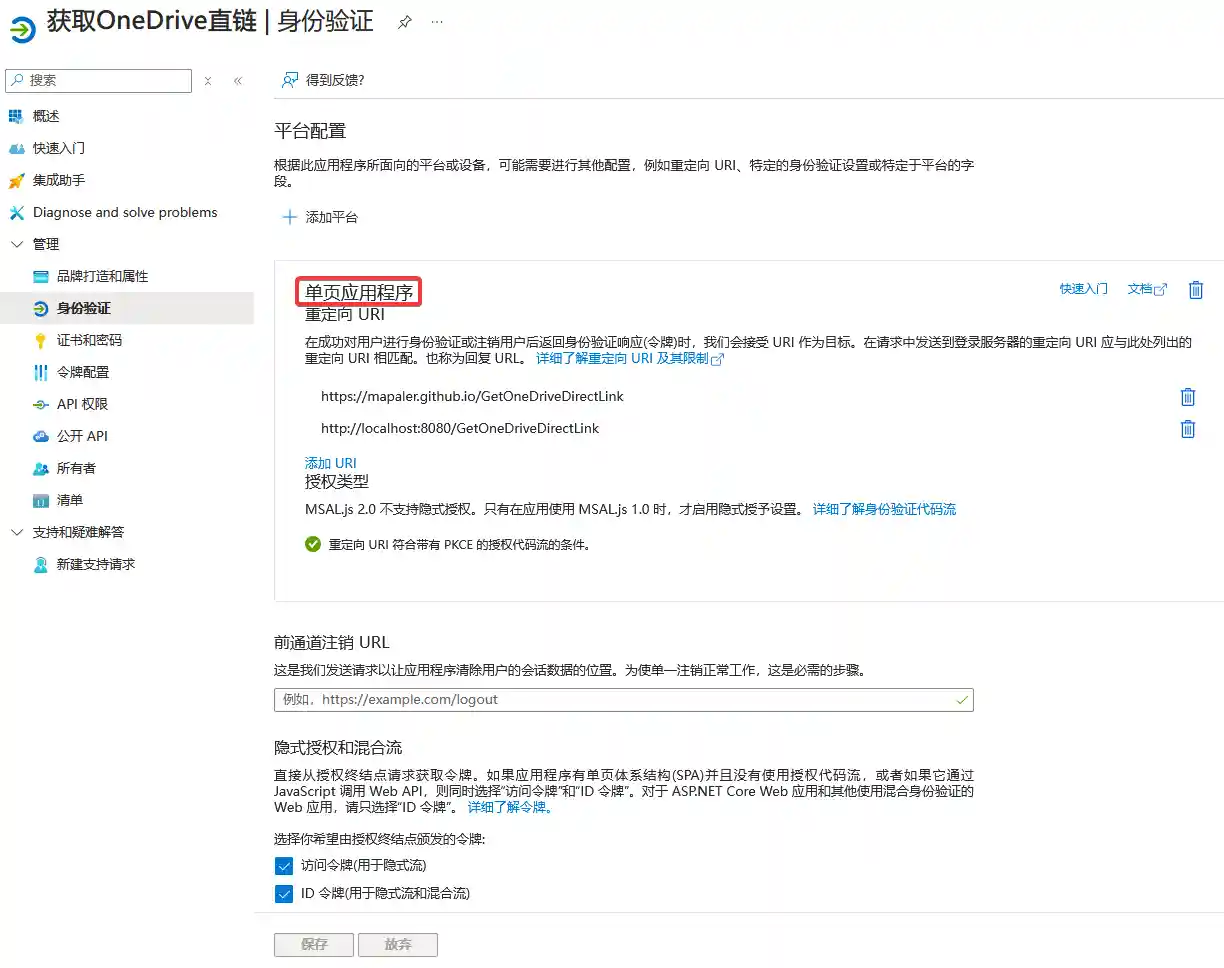The height and width of the screenshot is (968, 1224).
Task: Click the 保存 button
Action: (313, 944)
